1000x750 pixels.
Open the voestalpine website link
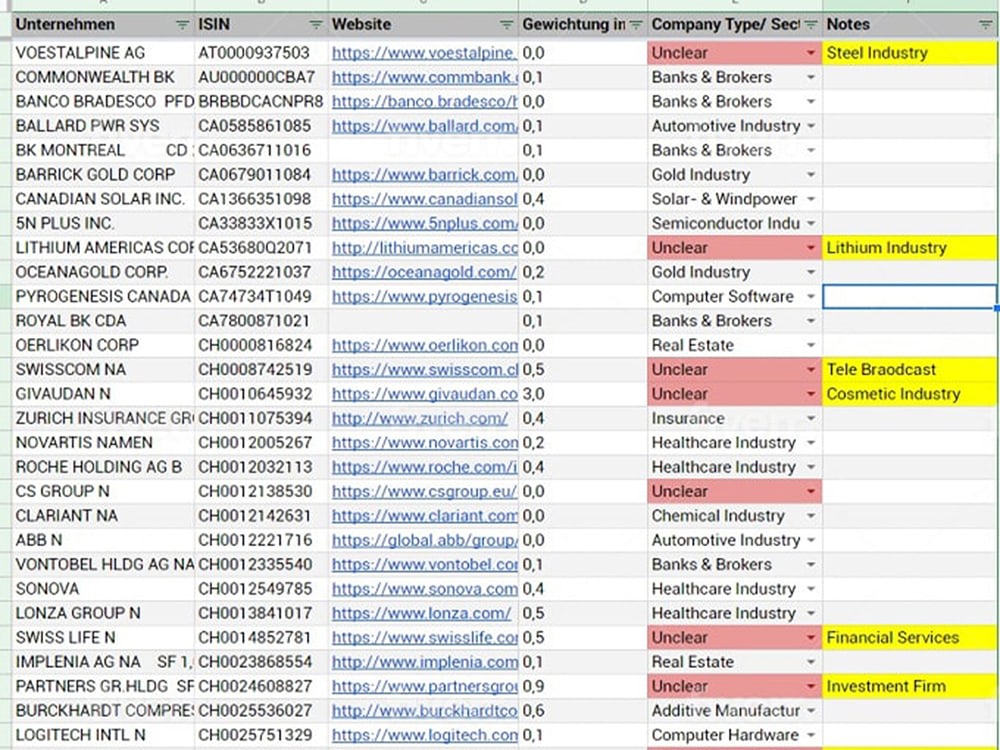(424, 53)
